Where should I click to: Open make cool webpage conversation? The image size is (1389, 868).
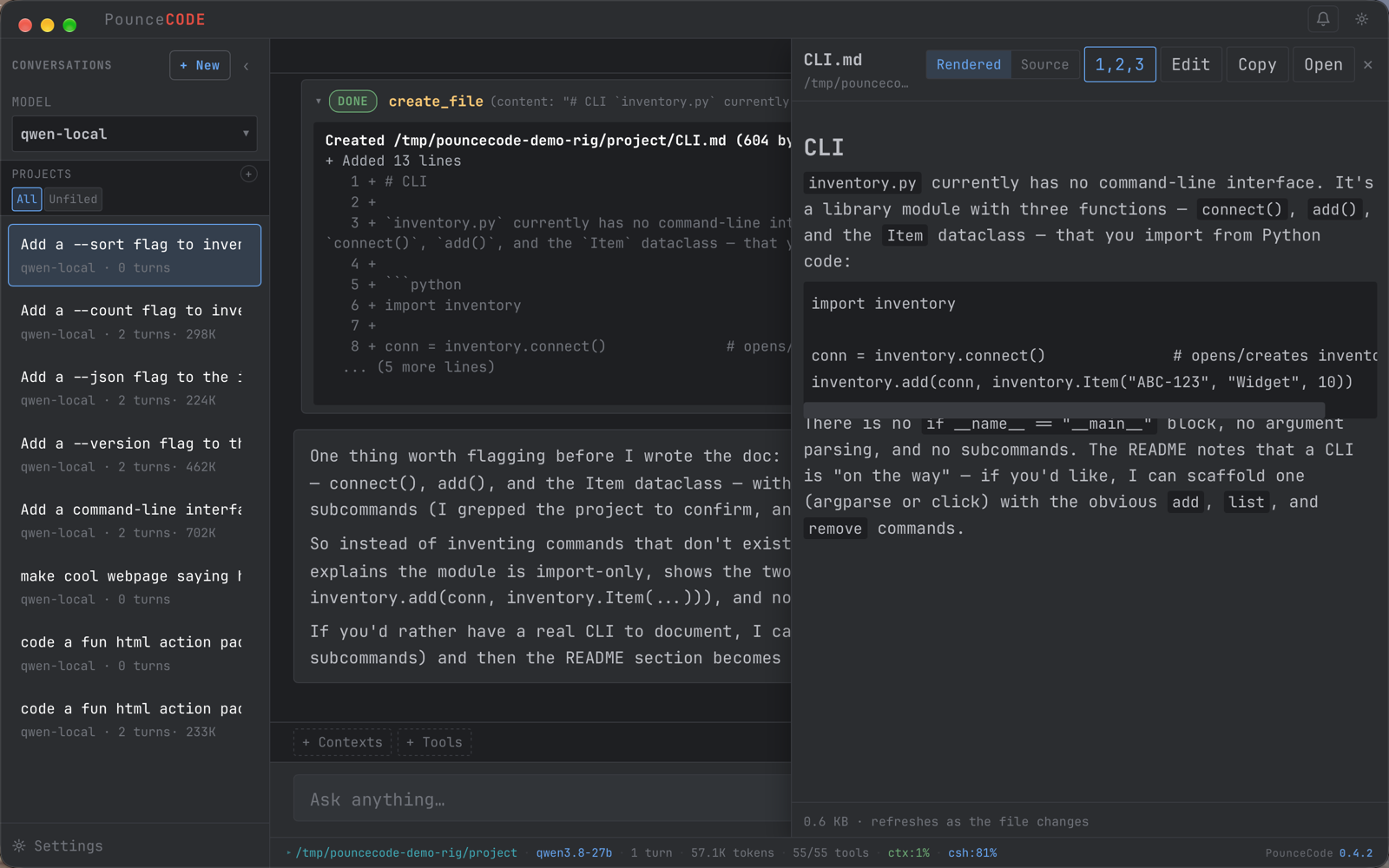point(135,587)
